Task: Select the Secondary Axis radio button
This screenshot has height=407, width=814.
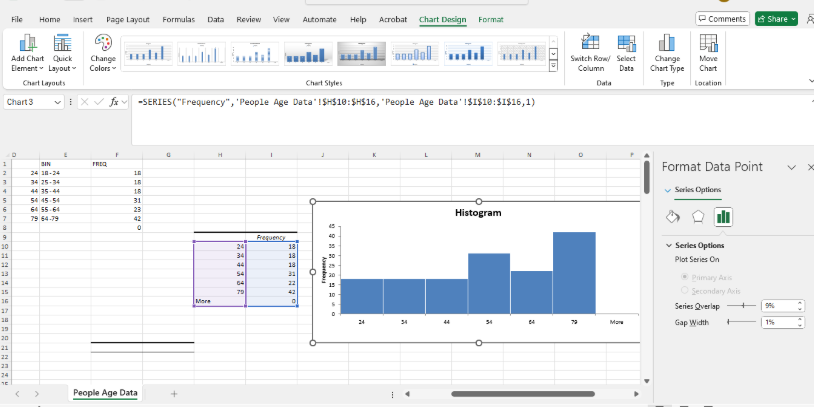Action: point(685,290)
